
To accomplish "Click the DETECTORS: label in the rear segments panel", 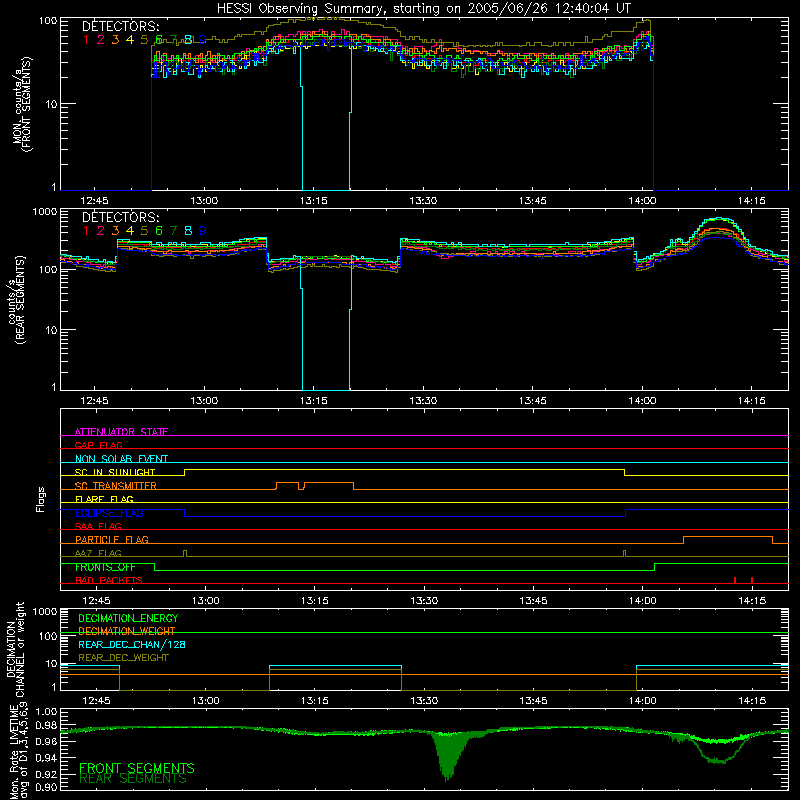I will click(120, 218).
